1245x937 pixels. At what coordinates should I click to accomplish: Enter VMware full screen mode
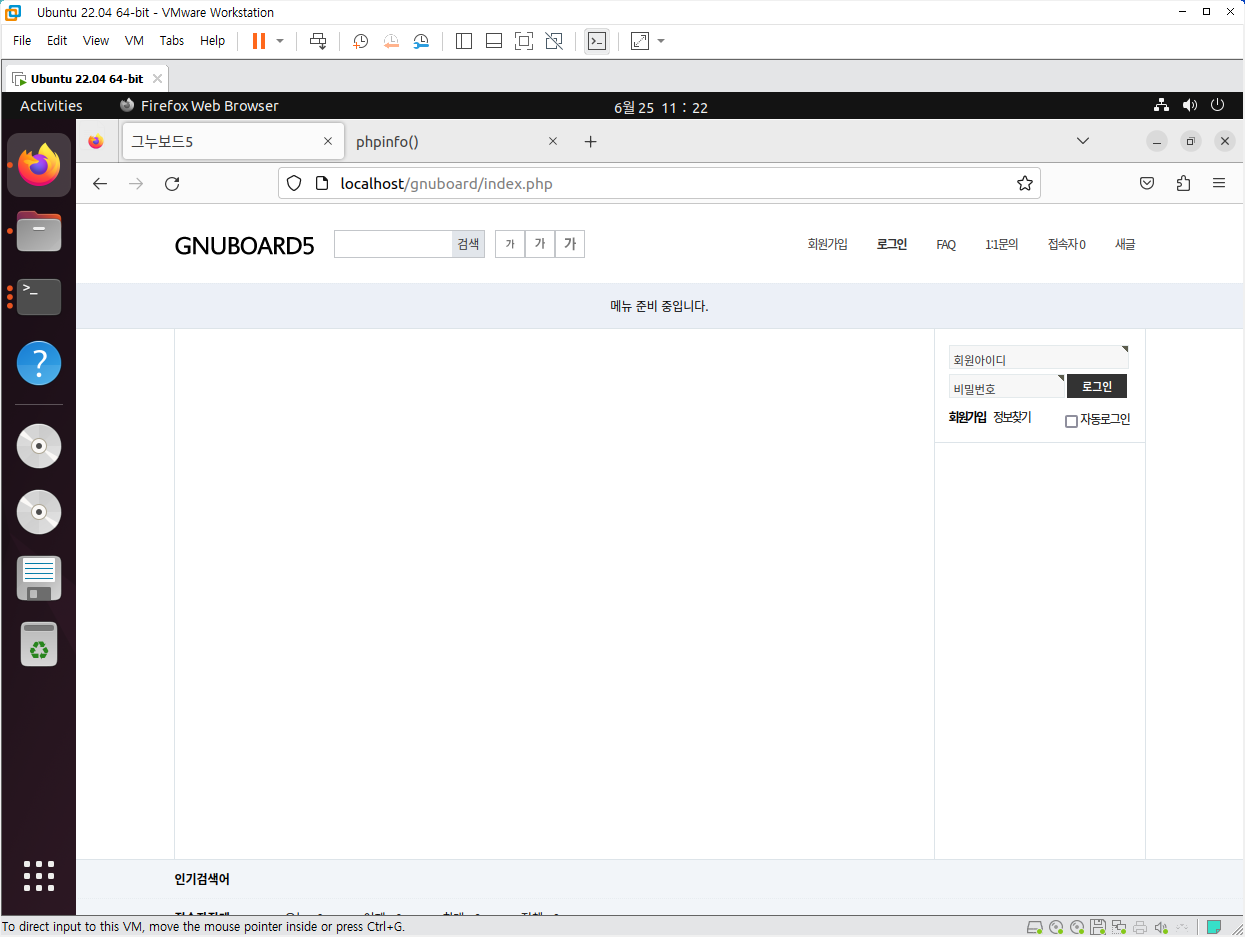click(524, 41)
